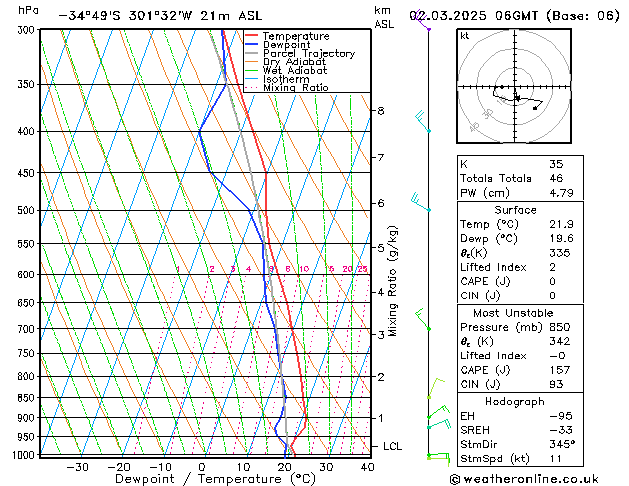
Task: Click the 1000 pressure level label
Action: click(25, 455)
